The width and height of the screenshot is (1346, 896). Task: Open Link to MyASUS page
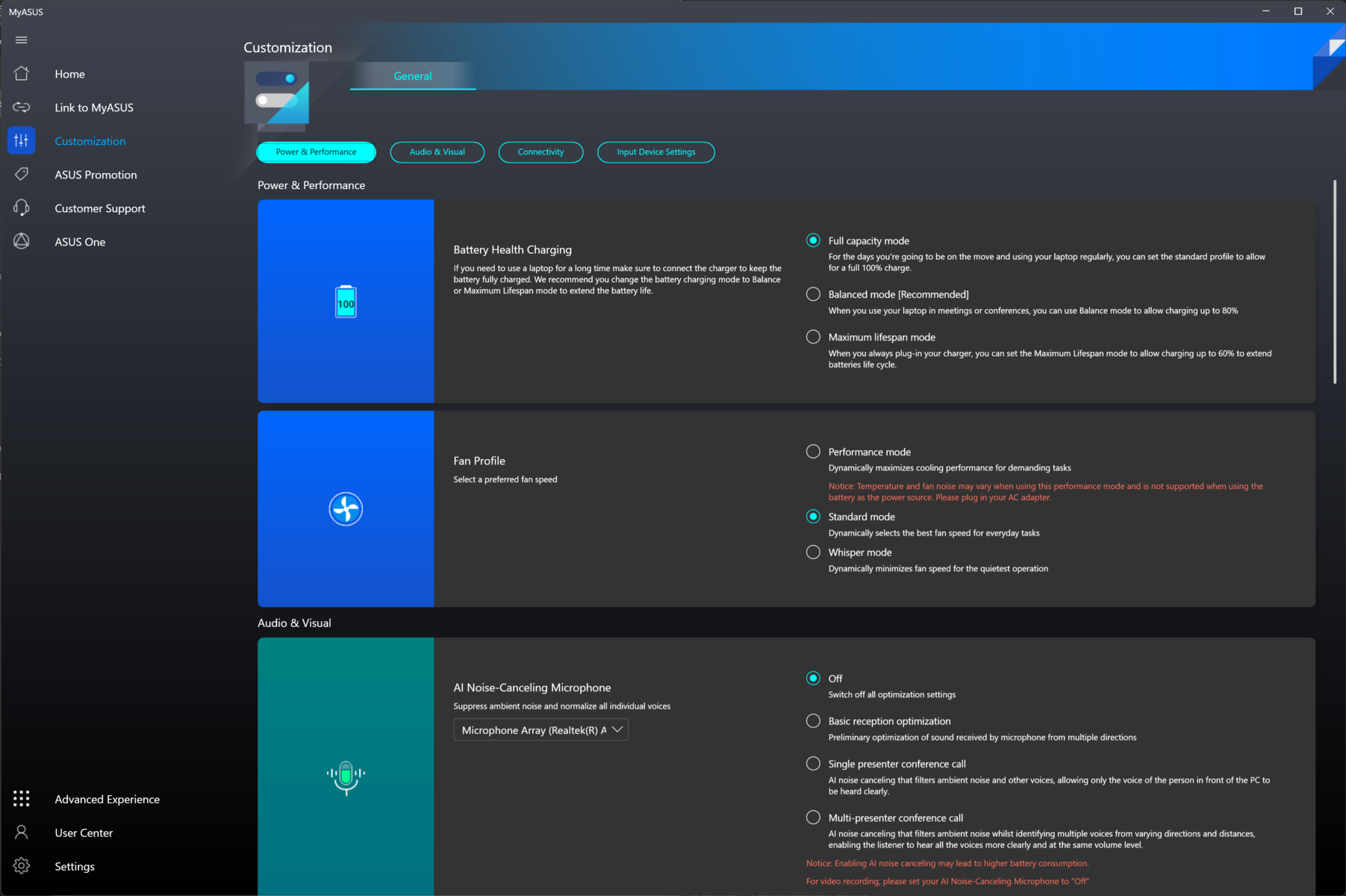pos(94,108)
